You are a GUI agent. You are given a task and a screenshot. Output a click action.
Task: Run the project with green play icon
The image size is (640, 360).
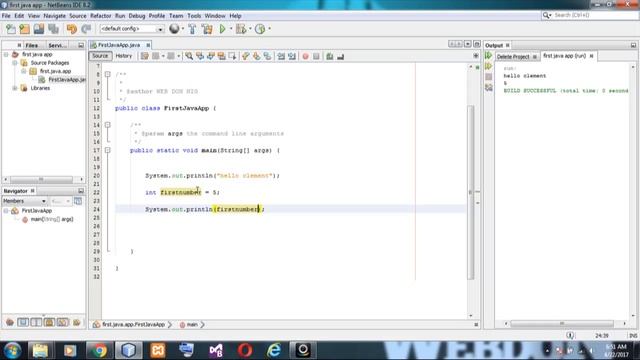[222, 29]
